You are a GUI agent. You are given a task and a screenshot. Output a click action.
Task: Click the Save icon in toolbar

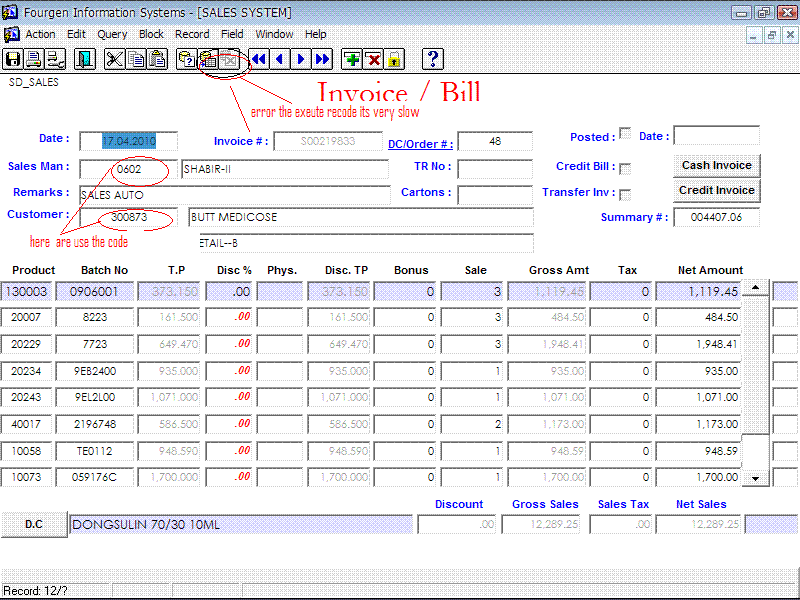point(14,59)
